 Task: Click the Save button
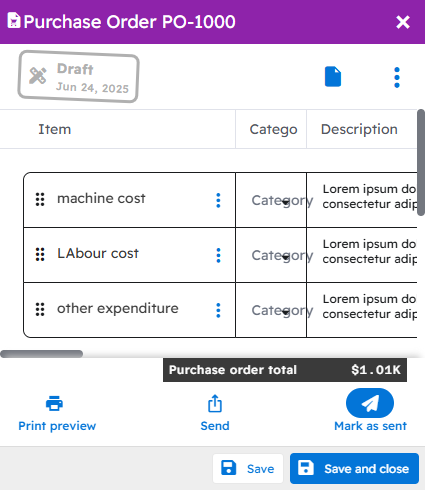point(248,468)
